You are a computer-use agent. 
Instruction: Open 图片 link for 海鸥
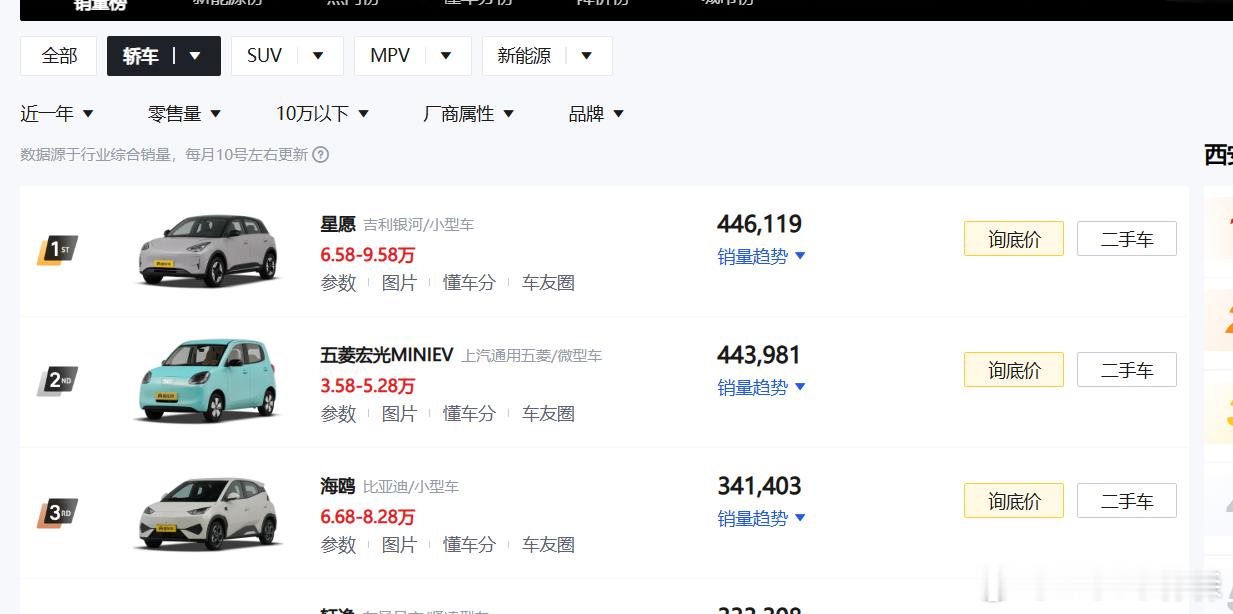(399, 545)
